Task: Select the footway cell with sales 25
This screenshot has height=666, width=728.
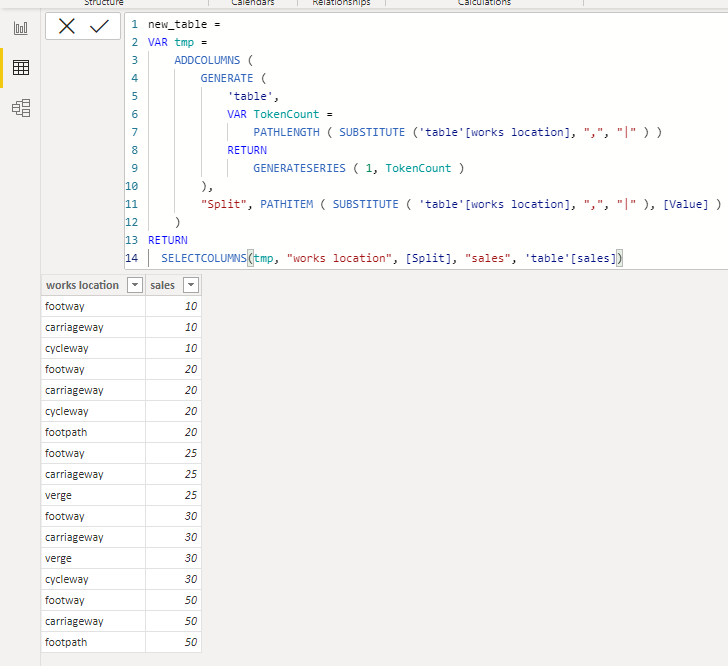Action: coord(93,453)
